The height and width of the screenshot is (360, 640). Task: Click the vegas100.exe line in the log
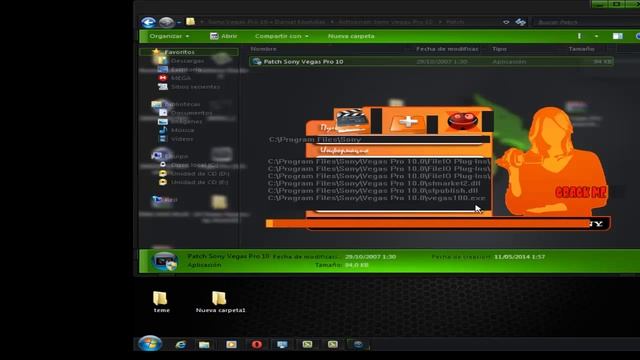tap(377, 198)
